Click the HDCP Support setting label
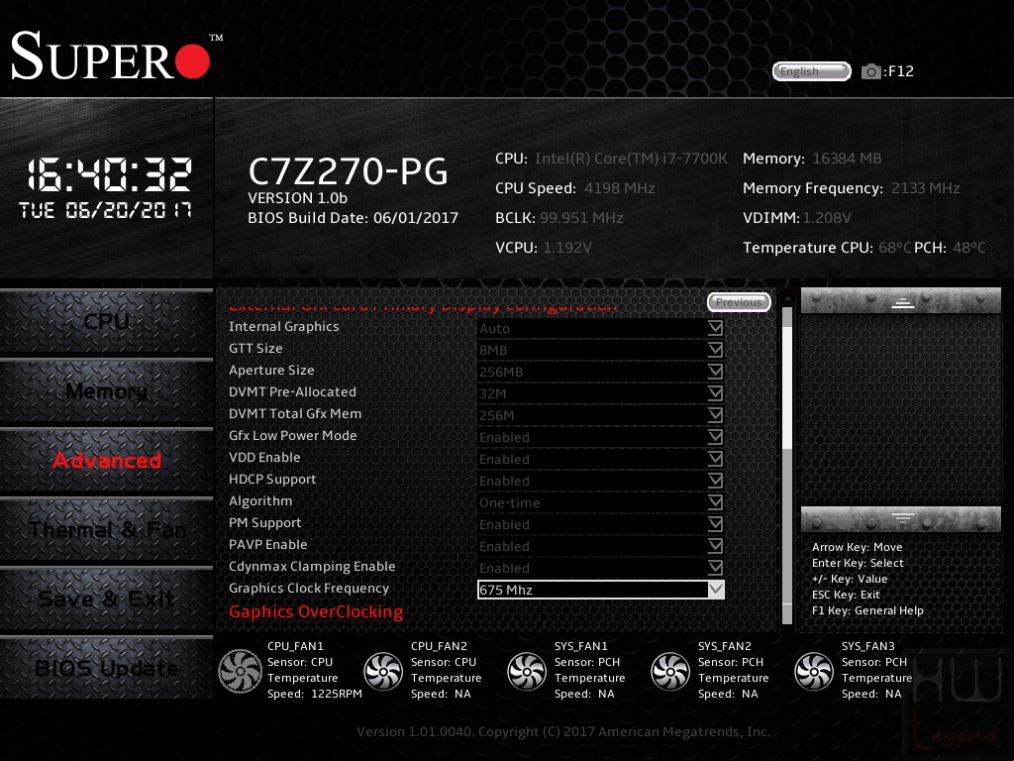This screenshot has width=1014, height=761. pyautogui.click(x=272, y=479)
